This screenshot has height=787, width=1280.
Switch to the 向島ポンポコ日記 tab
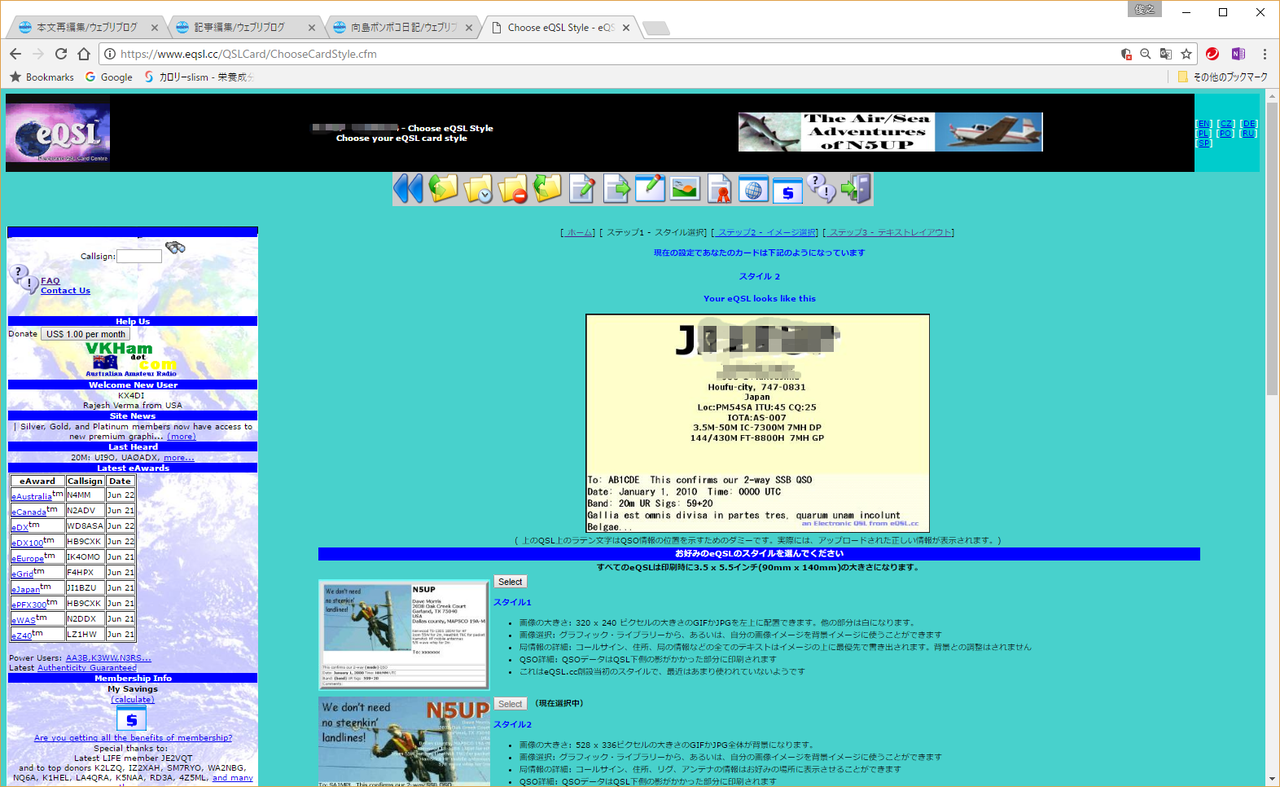coord(401,27)
